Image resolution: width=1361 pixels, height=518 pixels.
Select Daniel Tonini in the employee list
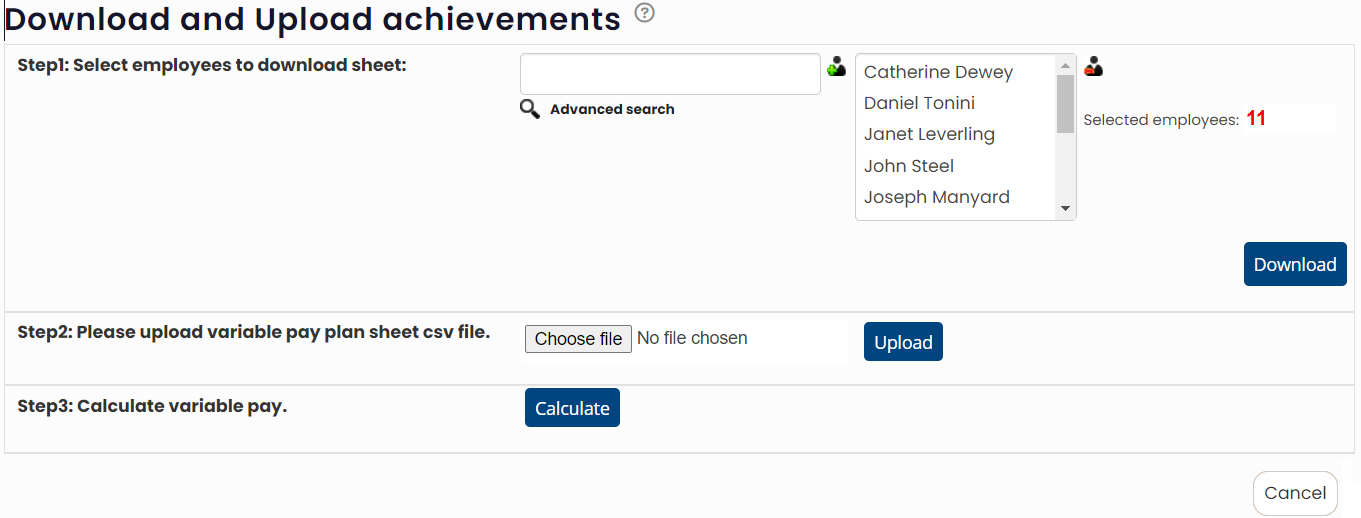pyautogui.click(x=919, y=103)
